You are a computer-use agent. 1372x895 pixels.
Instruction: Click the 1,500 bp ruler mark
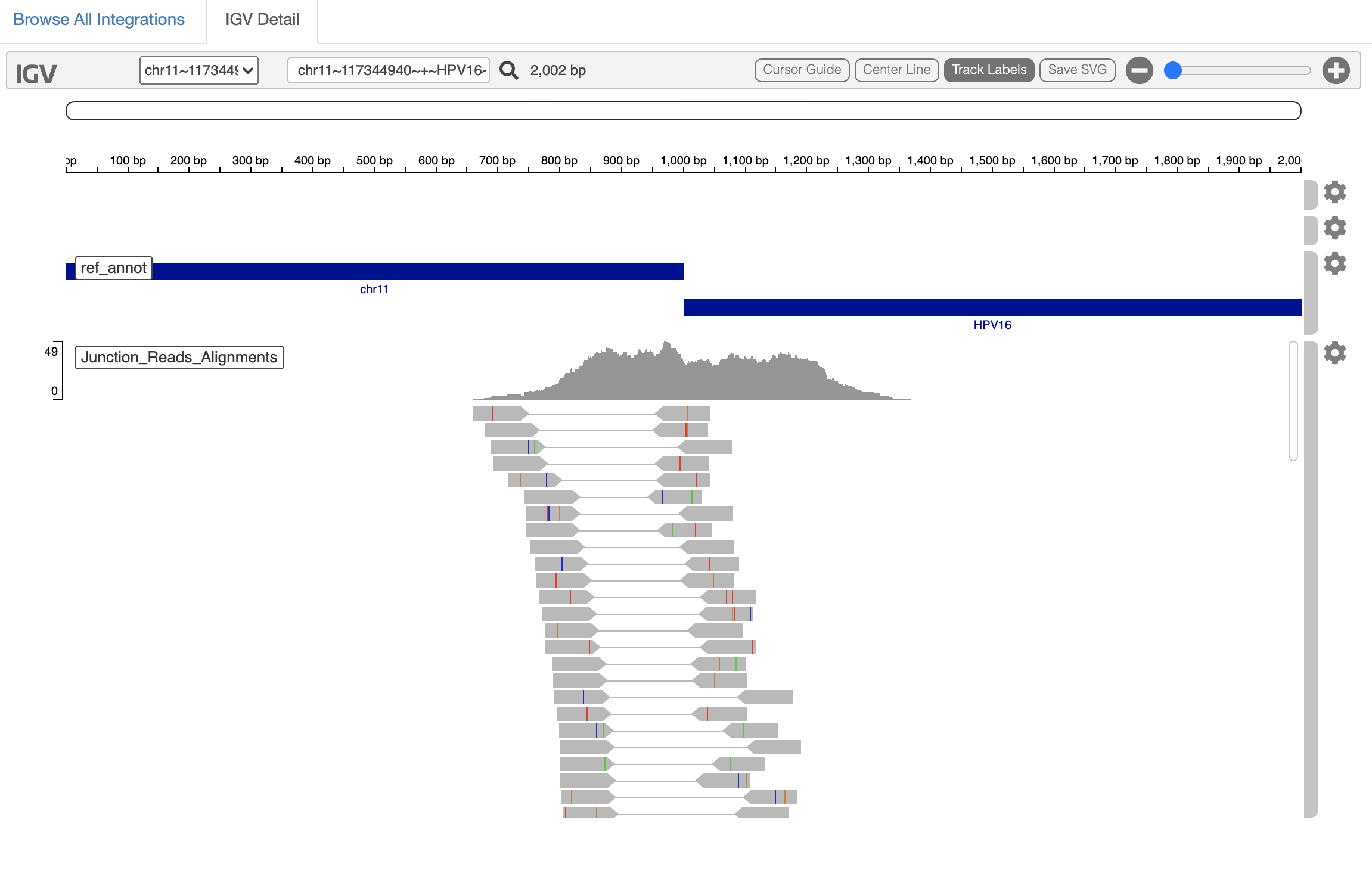coord(992,161)
